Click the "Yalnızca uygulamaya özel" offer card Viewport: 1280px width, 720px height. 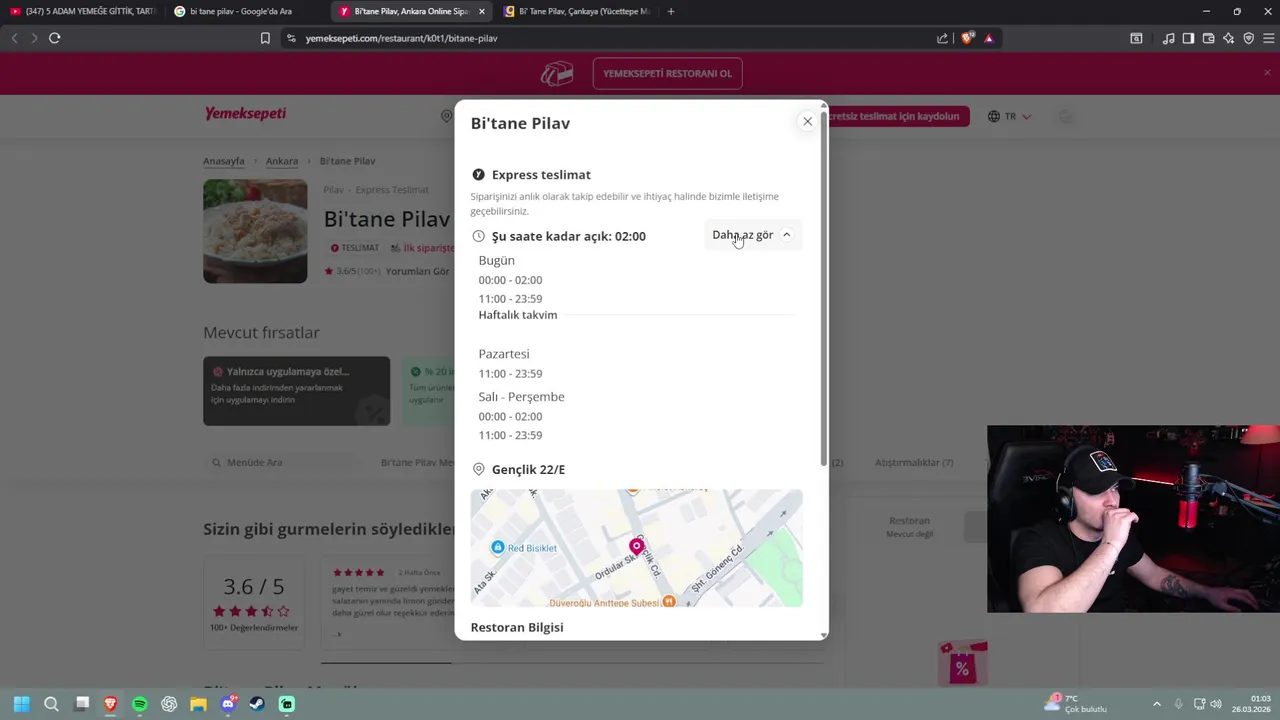coord(297,391)
